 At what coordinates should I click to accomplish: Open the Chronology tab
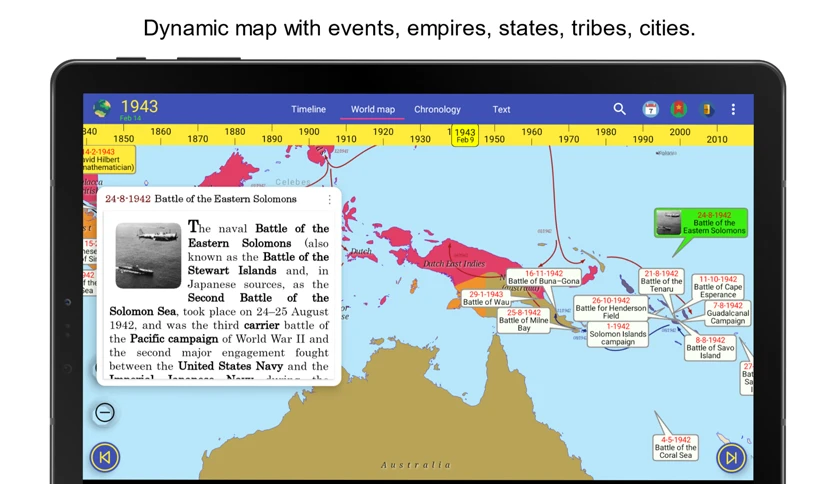point(437,109)
